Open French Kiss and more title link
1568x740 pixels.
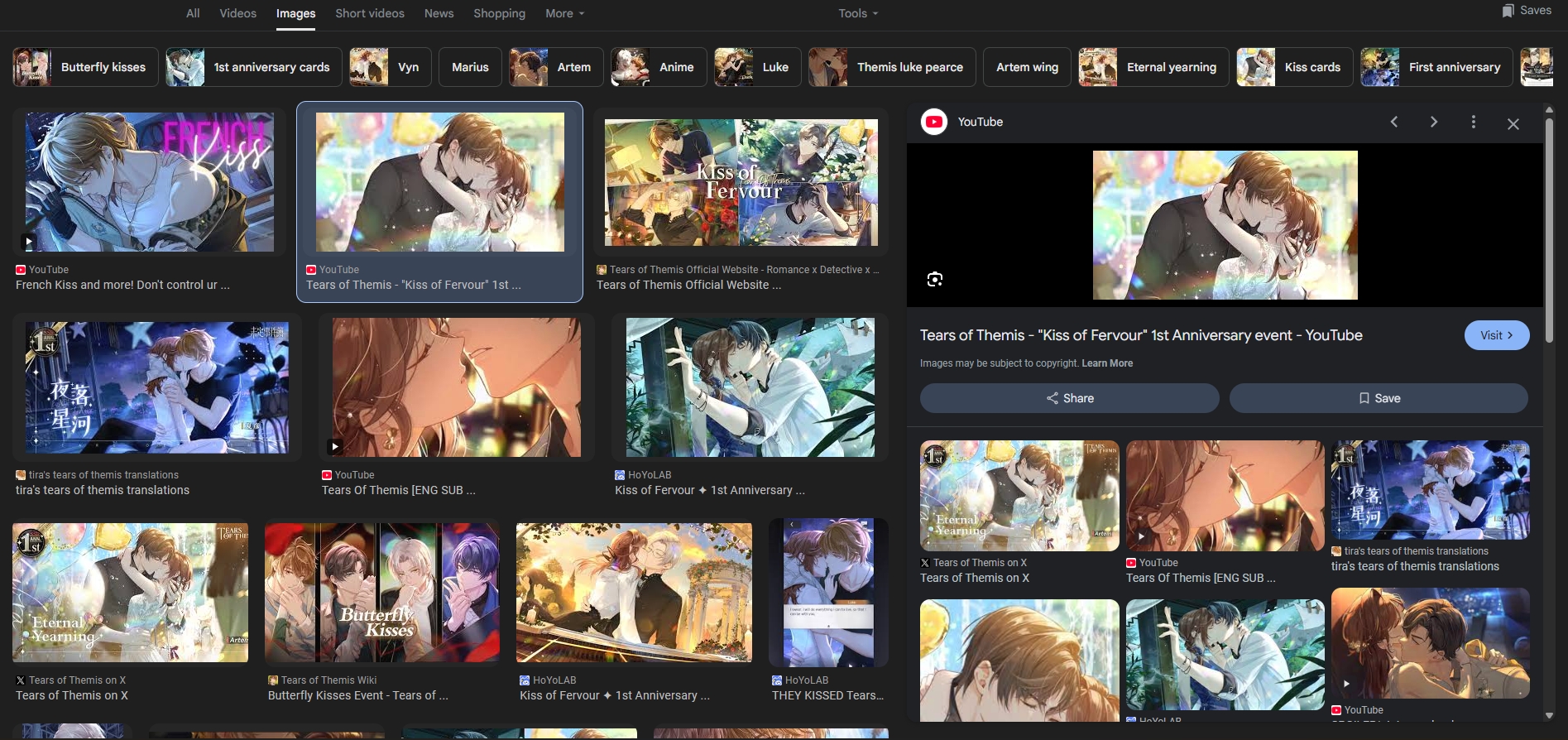tap(122, 285)
